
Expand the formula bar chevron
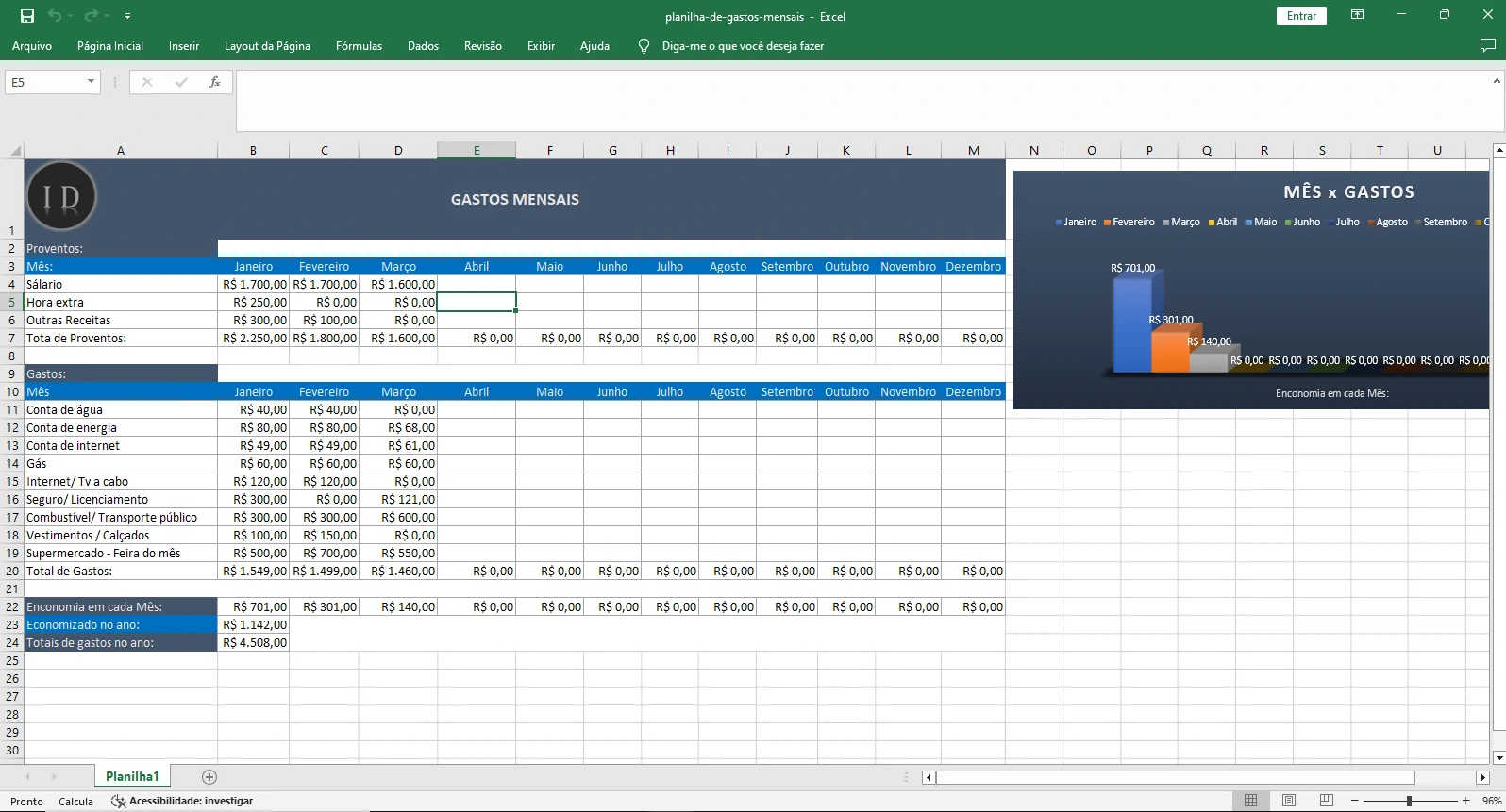coord(1496,82)
